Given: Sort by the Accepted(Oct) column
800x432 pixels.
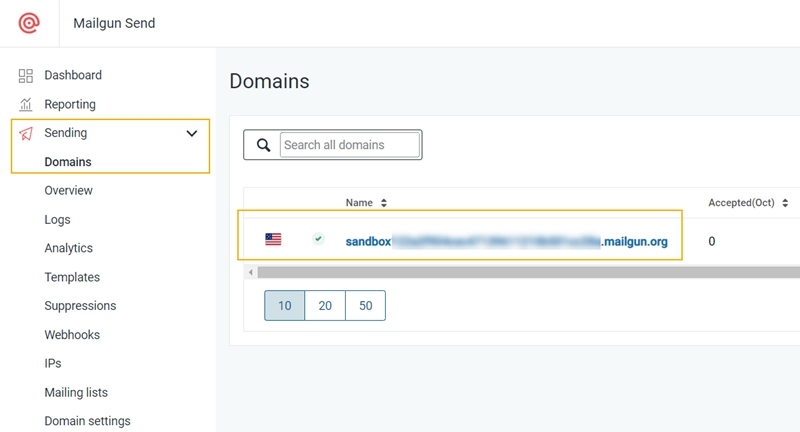Looking at the screenshot, I should tap(748, 202).
